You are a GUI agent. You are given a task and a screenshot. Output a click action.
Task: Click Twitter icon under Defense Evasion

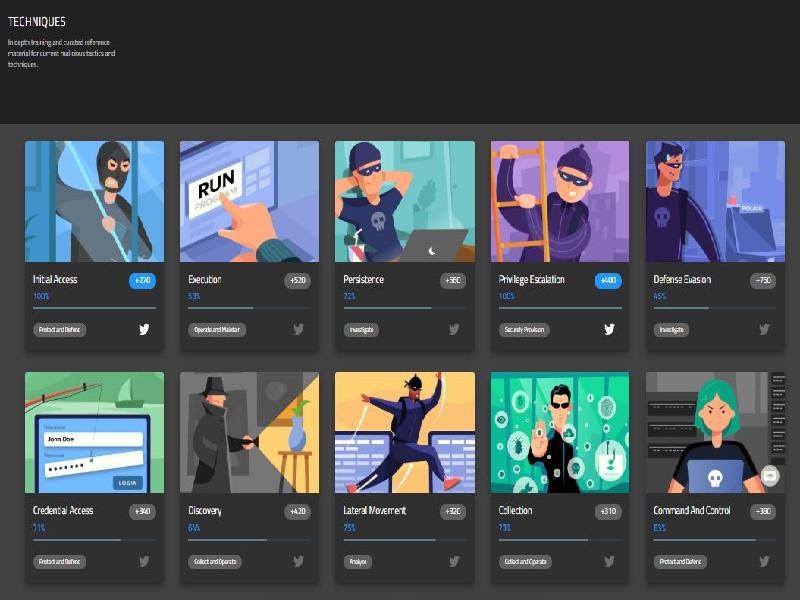pyautogui.click(x=764, y=330)
